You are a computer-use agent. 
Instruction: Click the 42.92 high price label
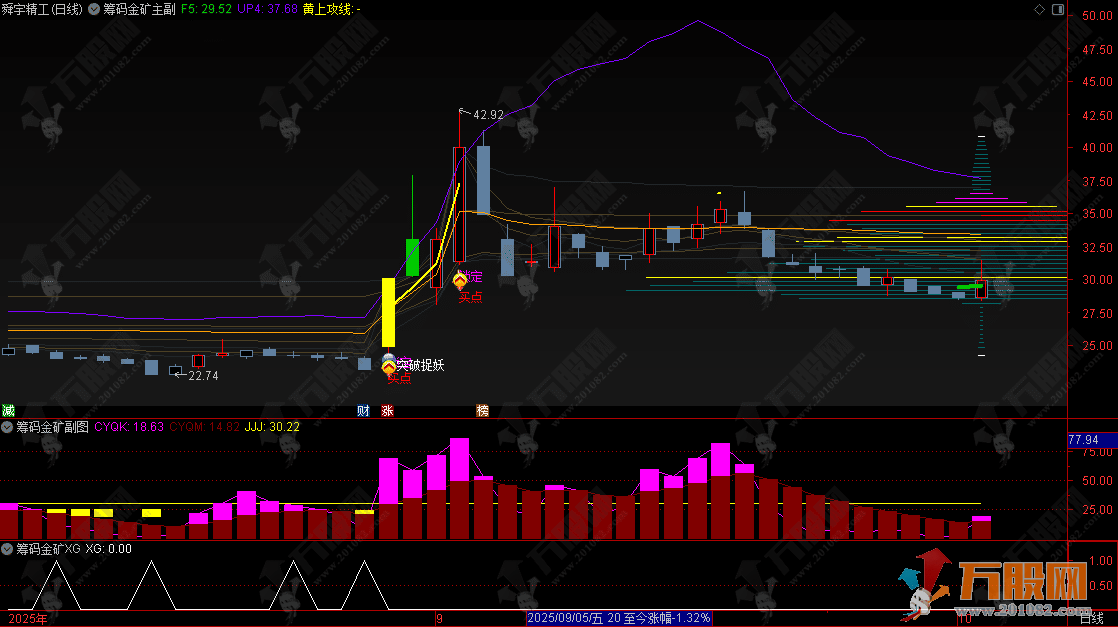point(487,115)
